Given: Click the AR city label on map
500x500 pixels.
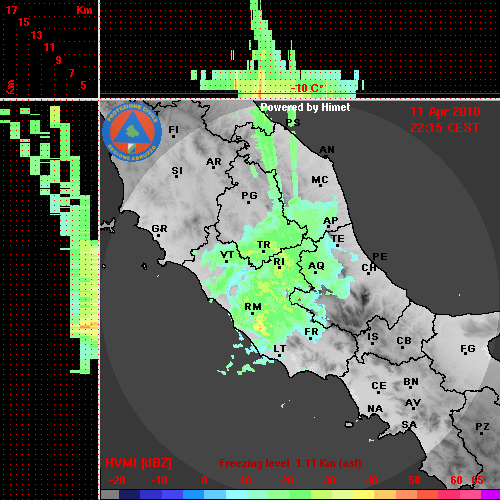Looking at the screenshot, I should (214, 162).
